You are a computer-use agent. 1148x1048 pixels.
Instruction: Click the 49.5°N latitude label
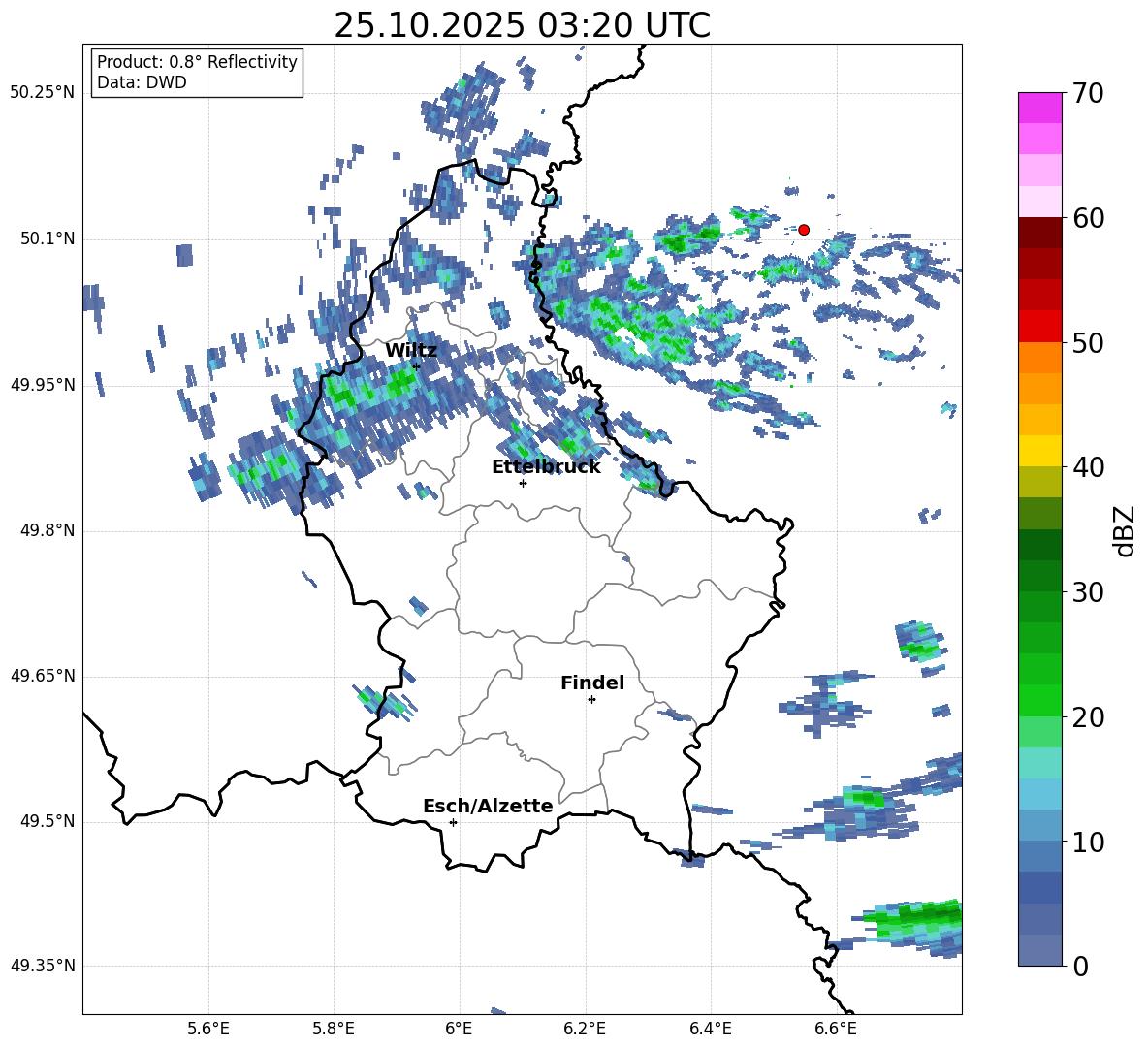[x=47, y=821]
